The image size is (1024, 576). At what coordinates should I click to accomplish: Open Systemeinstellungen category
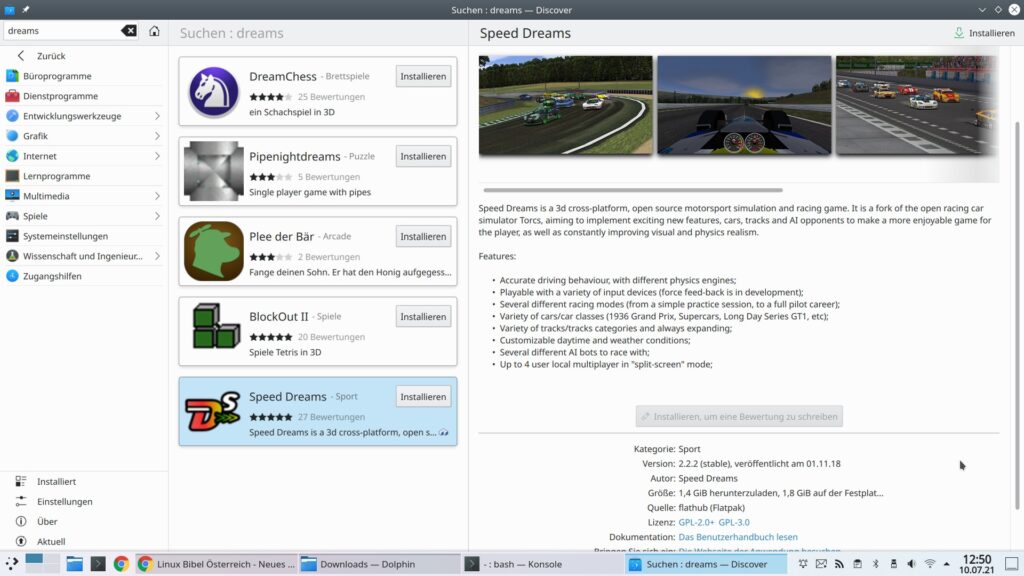click(x=82, y=236)
